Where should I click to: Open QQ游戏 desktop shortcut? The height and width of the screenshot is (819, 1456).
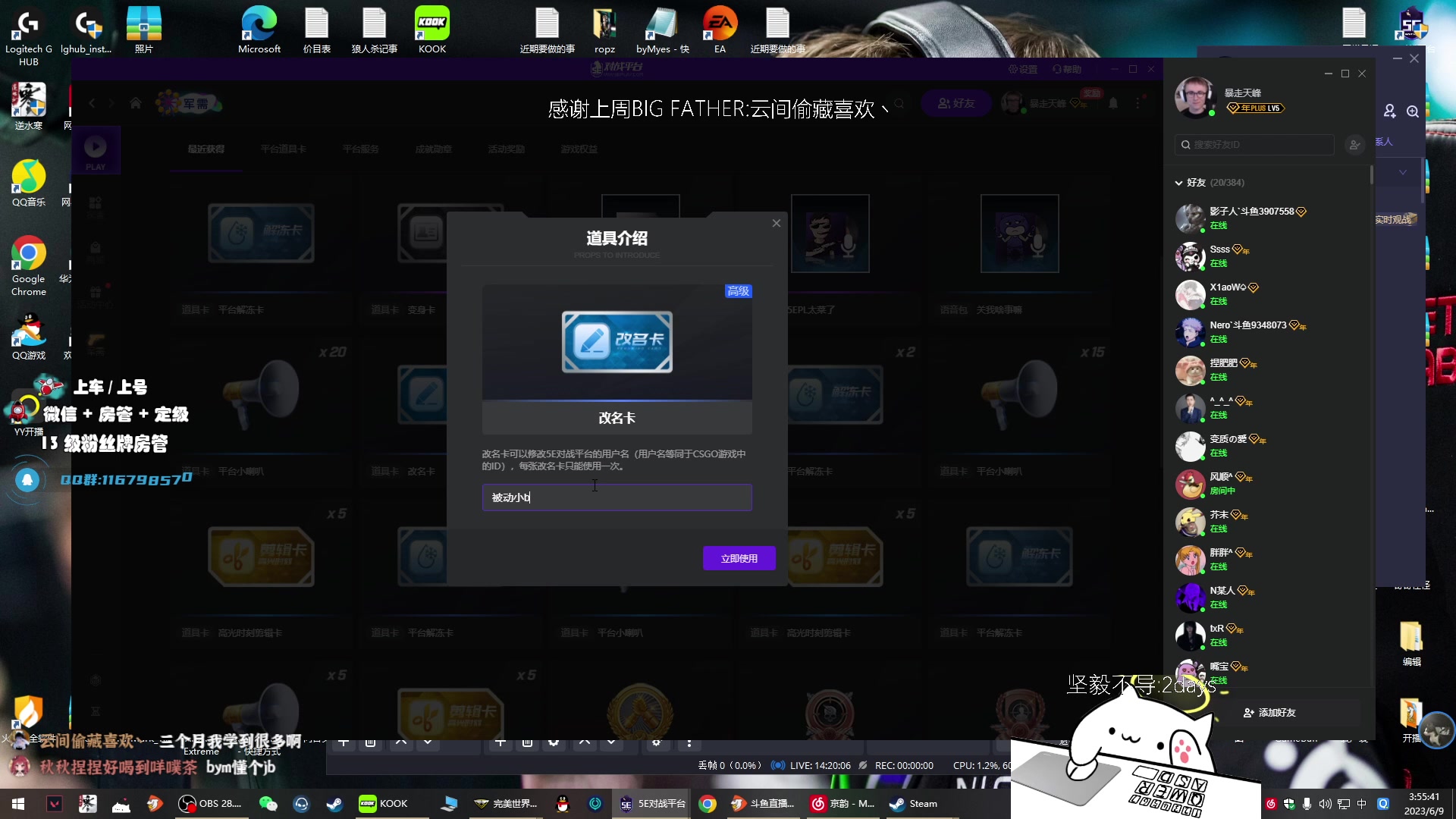point(29,337)
